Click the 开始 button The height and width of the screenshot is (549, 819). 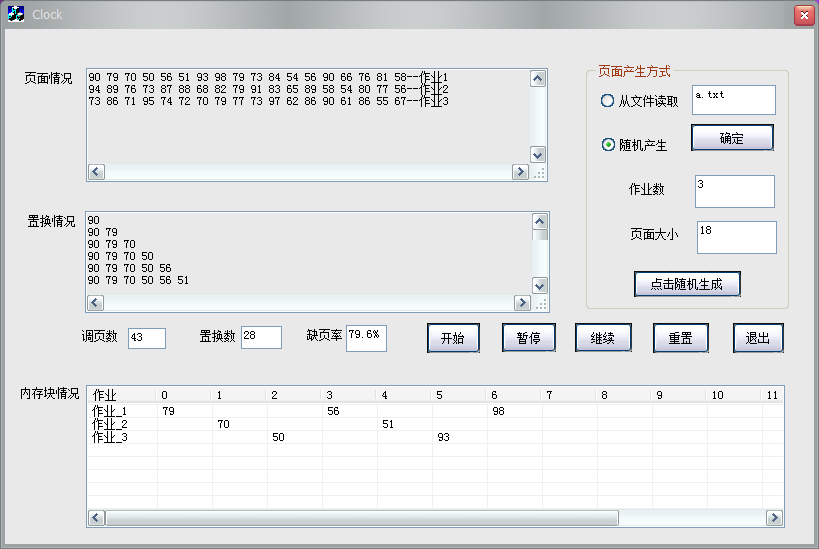(453, 338)
